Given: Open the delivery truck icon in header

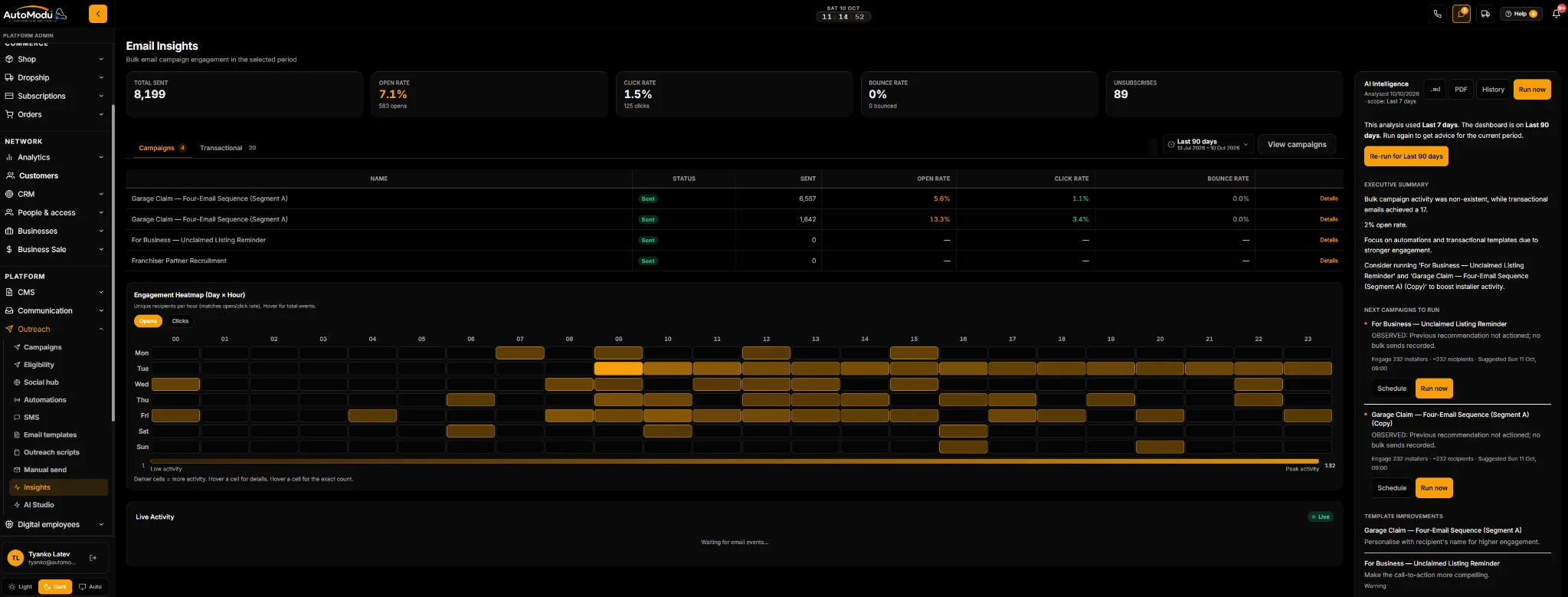Looking at the screenshot, I should [1485, 14].
